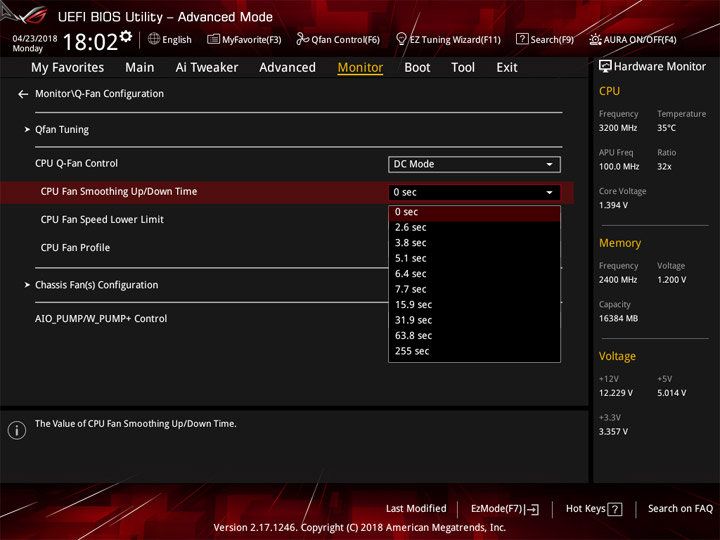Click the English language label
Screen dimensions: 720x540
(177, 40)
